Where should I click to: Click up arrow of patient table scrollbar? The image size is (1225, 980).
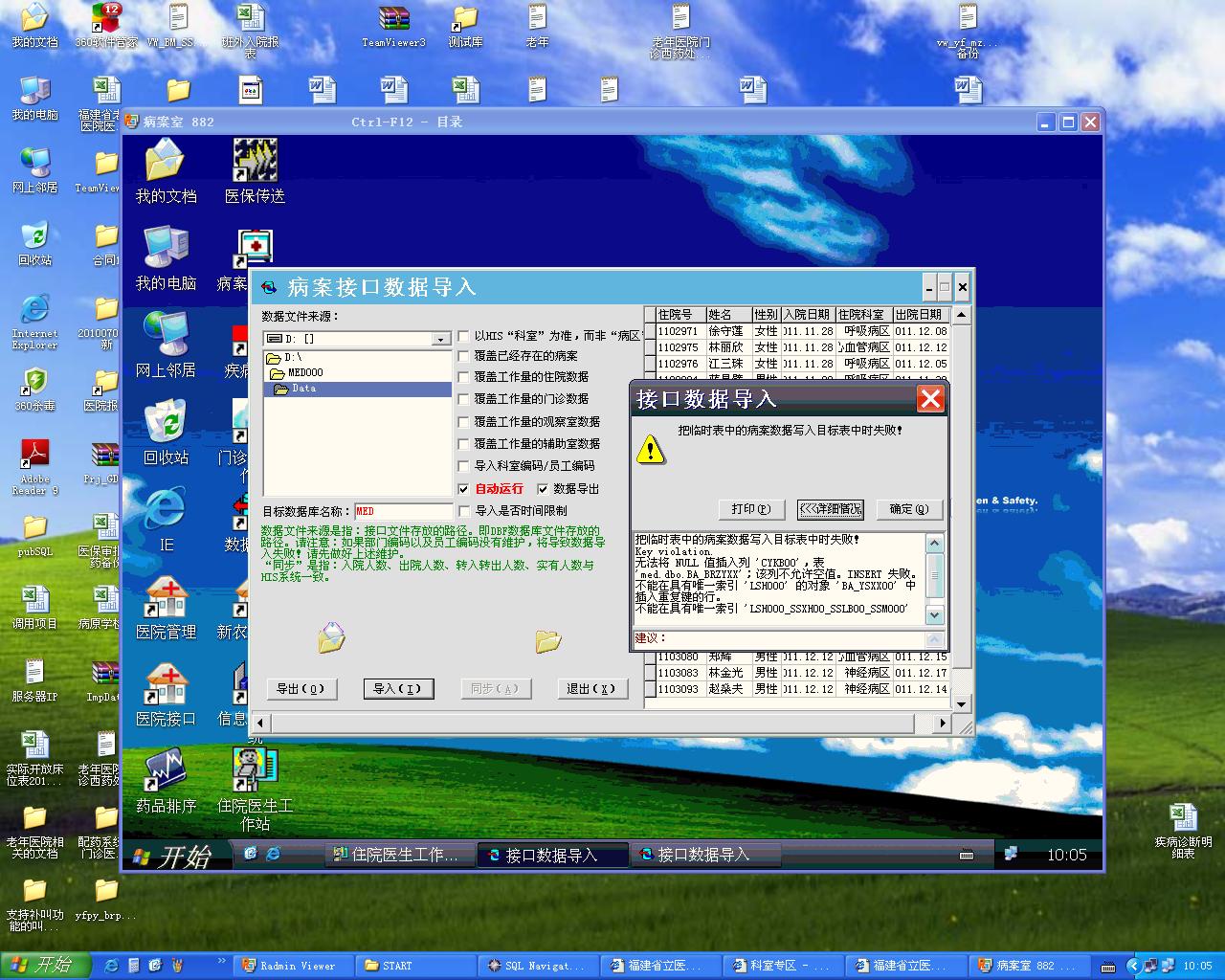click(963, 315)
